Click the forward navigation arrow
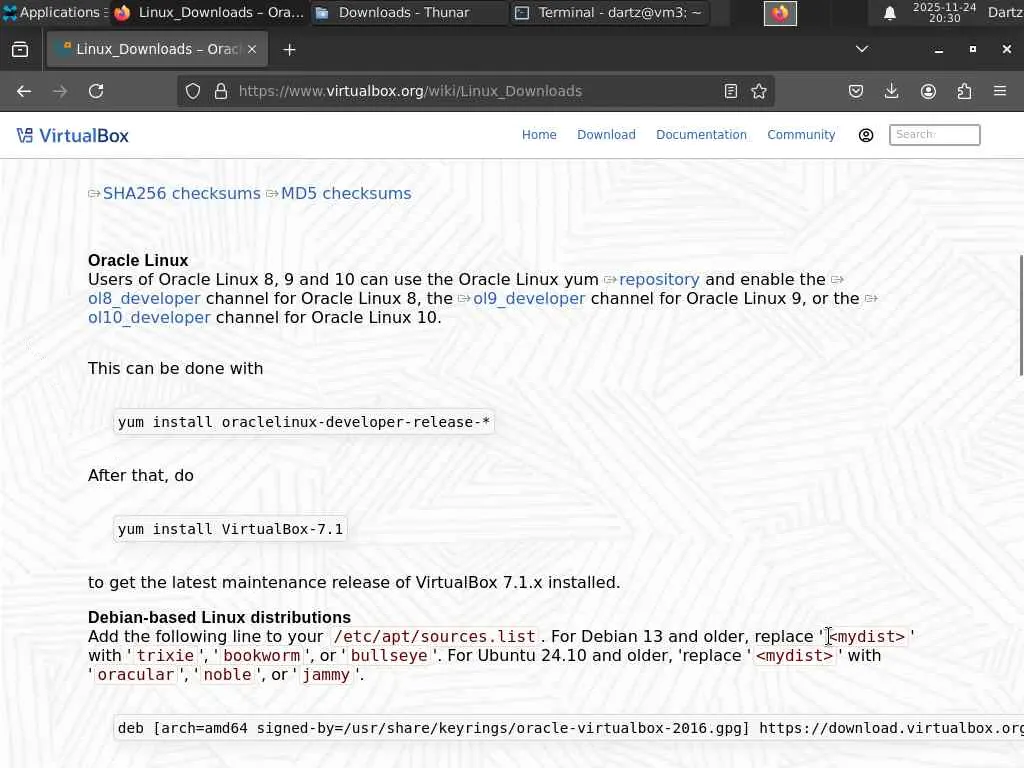Image resolution: width=1024 pixels, height=768 pixels. 60,91
